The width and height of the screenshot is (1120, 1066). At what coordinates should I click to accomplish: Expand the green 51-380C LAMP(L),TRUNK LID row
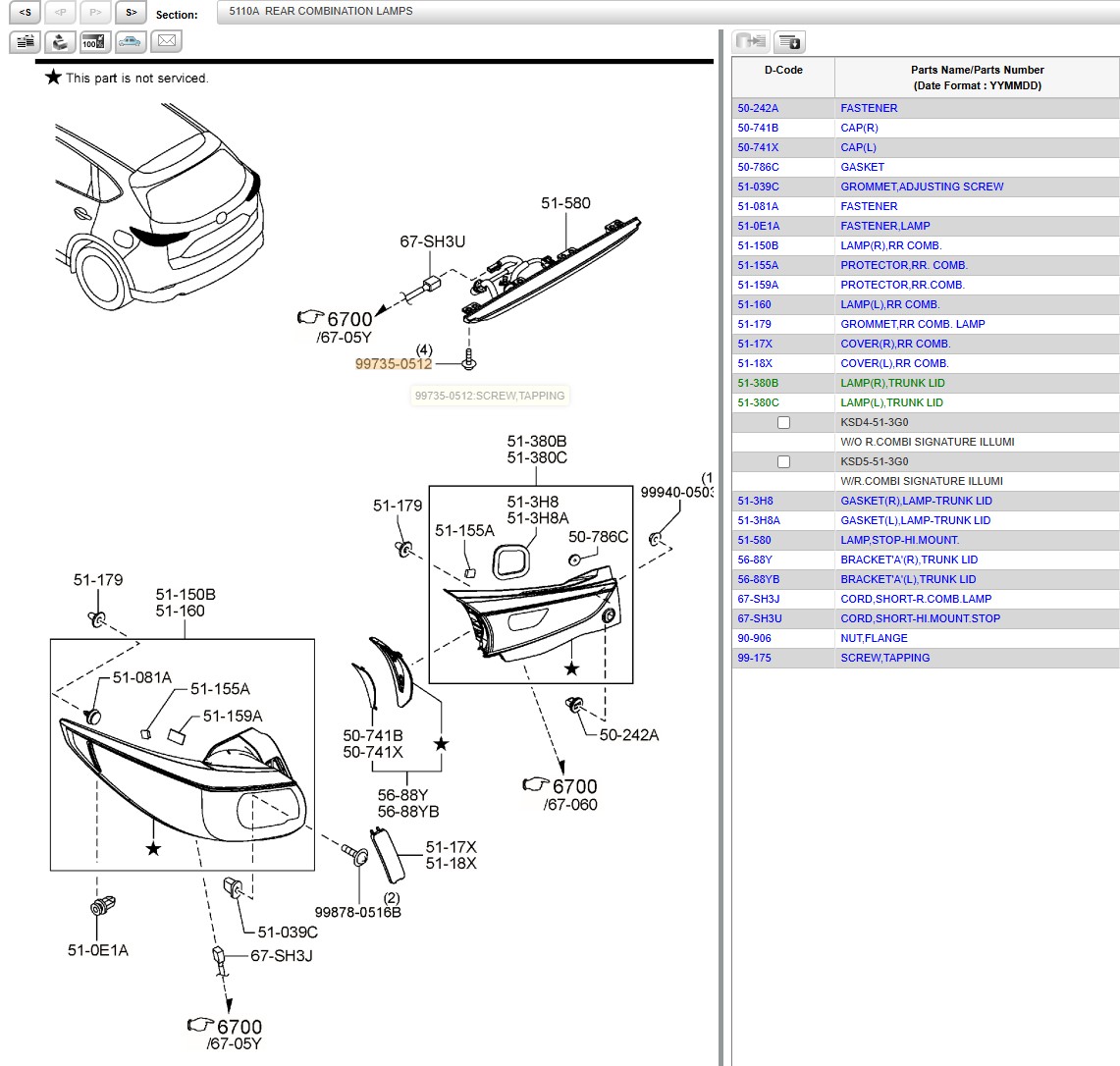point(891,402)
